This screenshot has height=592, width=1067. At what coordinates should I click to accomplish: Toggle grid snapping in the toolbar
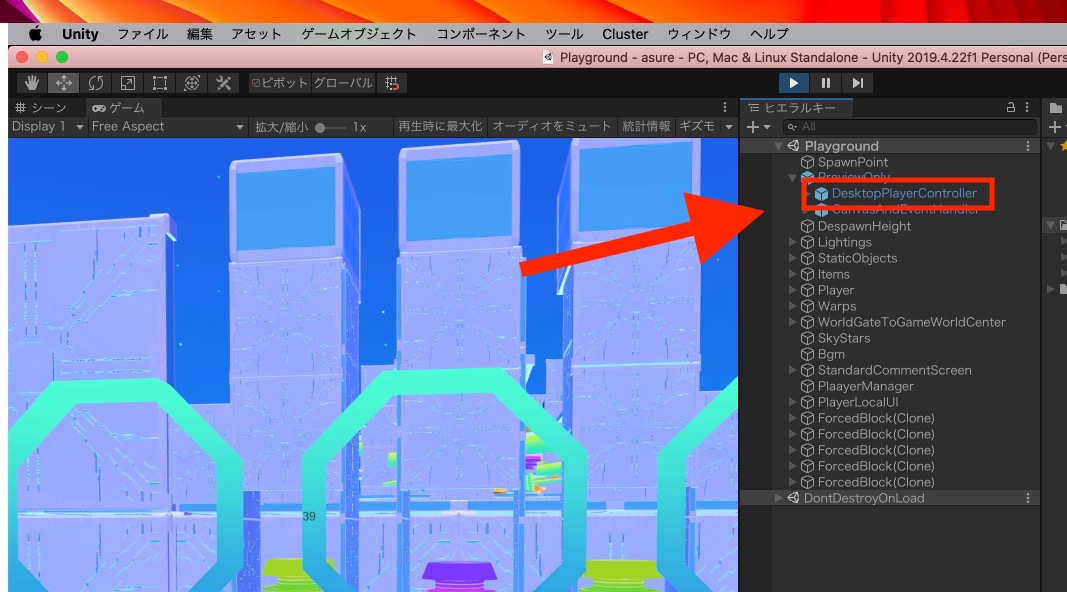pos(392,82)
